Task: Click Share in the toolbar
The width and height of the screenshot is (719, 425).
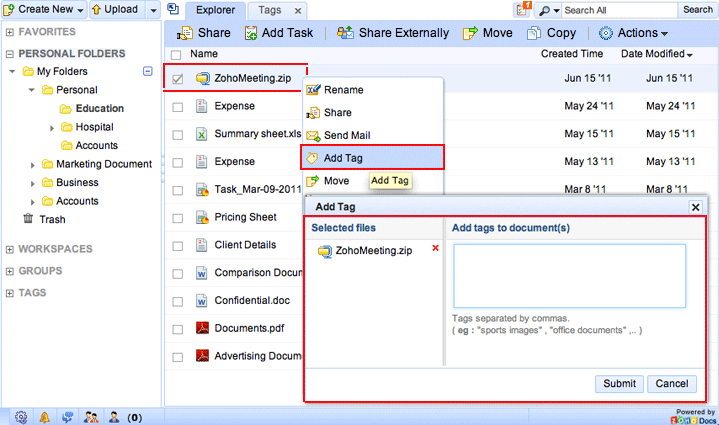Action: (204, 33)
